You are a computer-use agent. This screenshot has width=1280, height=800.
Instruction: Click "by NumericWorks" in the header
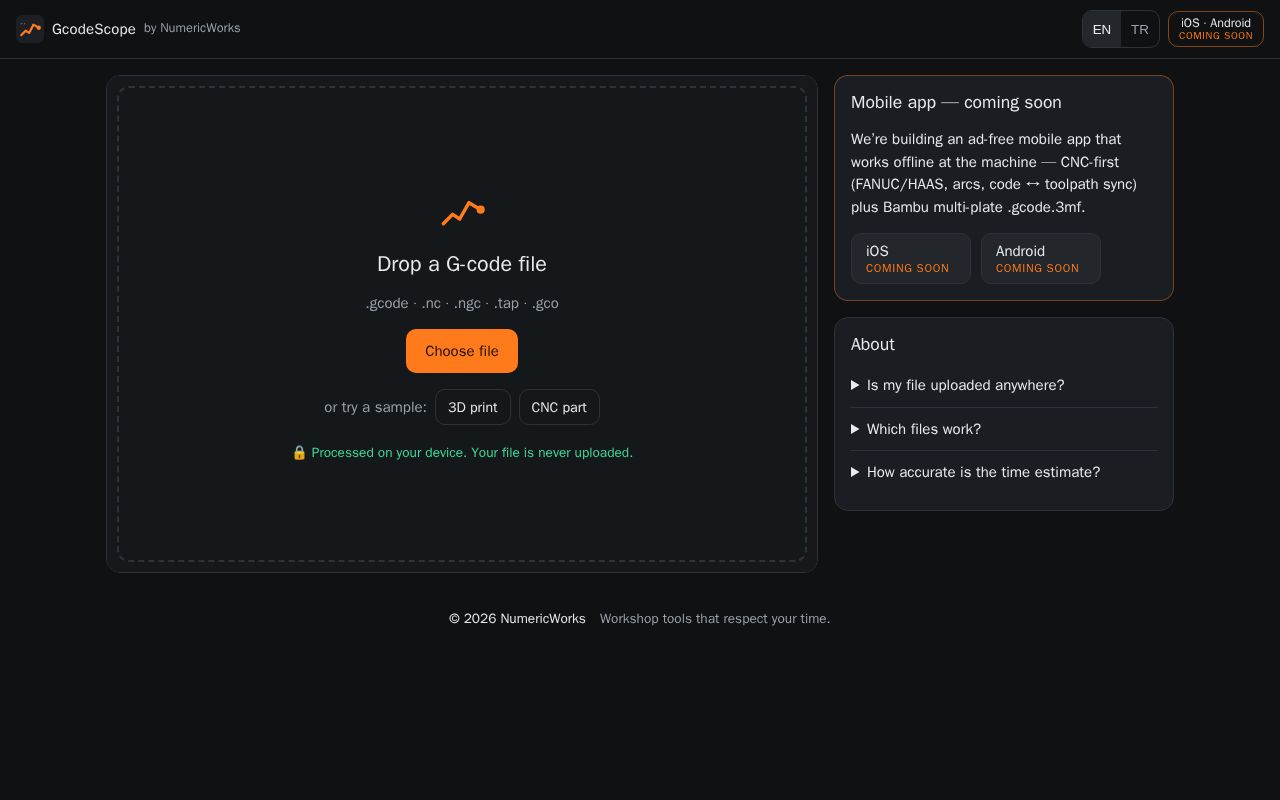[192, 28]
